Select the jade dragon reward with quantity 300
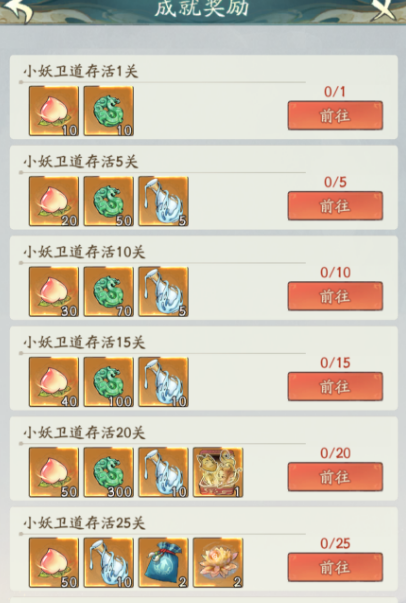Image resolution: width=406 pixels, height=603 pixels. pos(109,472)
